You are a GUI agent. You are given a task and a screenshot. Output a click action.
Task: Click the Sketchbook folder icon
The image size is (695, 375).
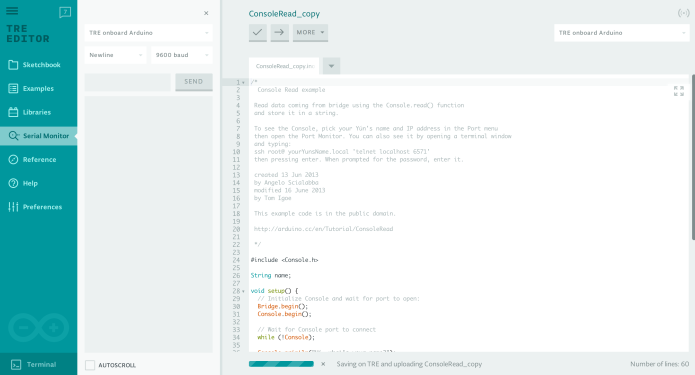pyautogui.click(x=13, y=65)
